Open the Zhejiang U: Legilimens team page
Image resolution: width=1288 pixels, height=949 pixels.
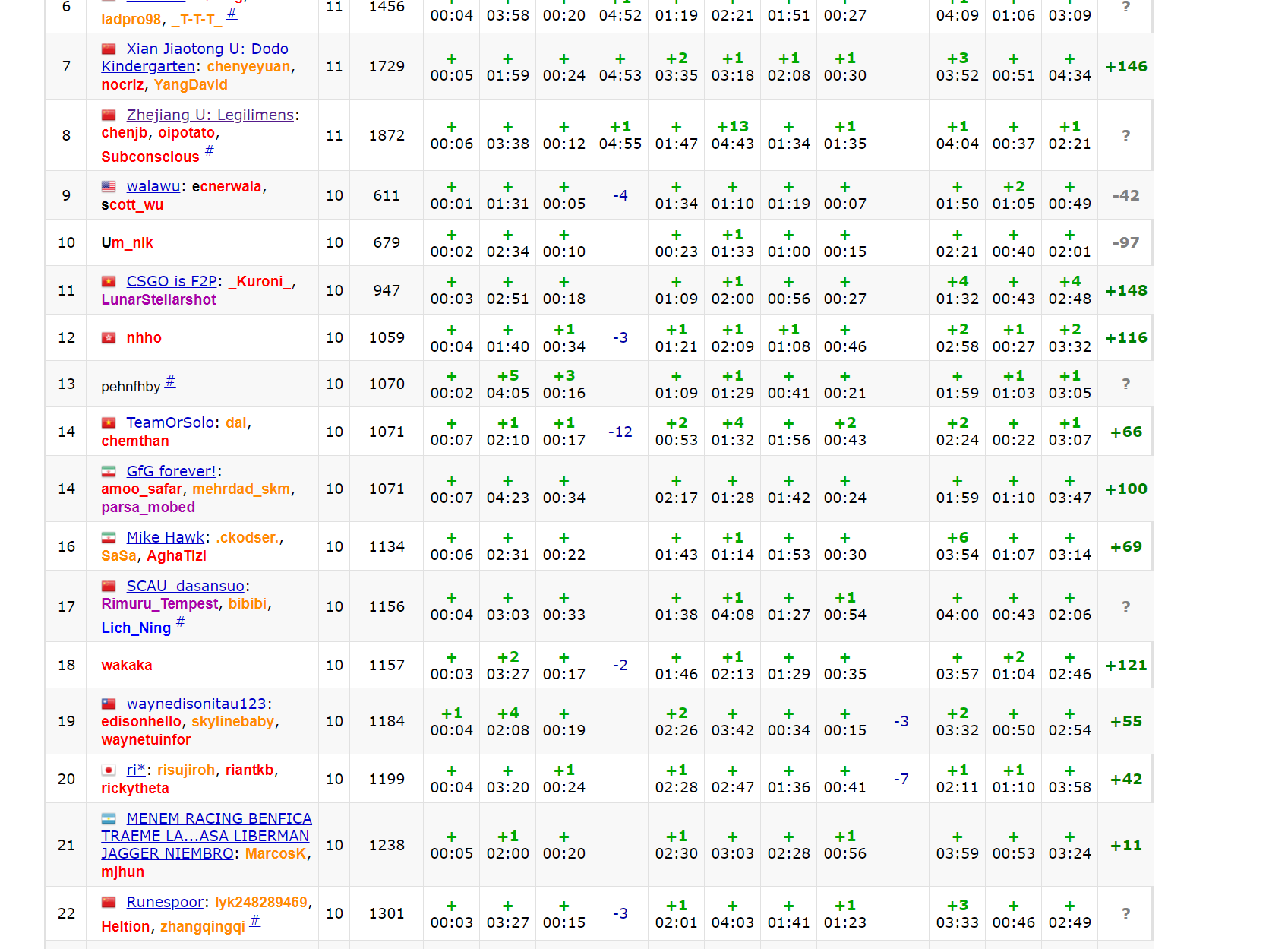click(210, 115)
